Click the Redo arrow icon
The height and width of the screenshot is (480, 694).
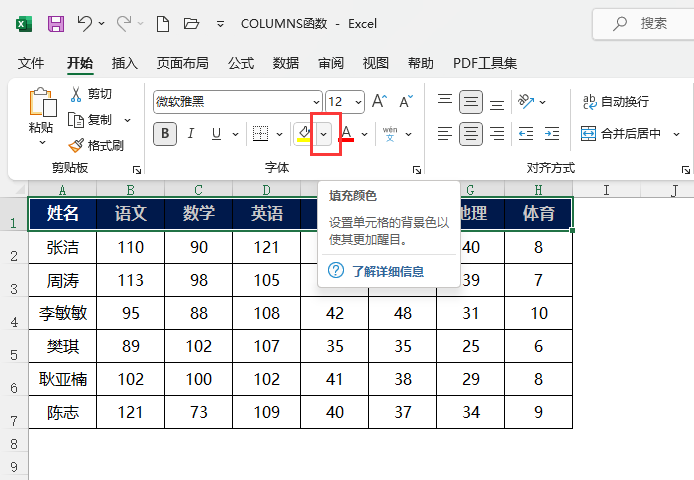click(124, 23)
